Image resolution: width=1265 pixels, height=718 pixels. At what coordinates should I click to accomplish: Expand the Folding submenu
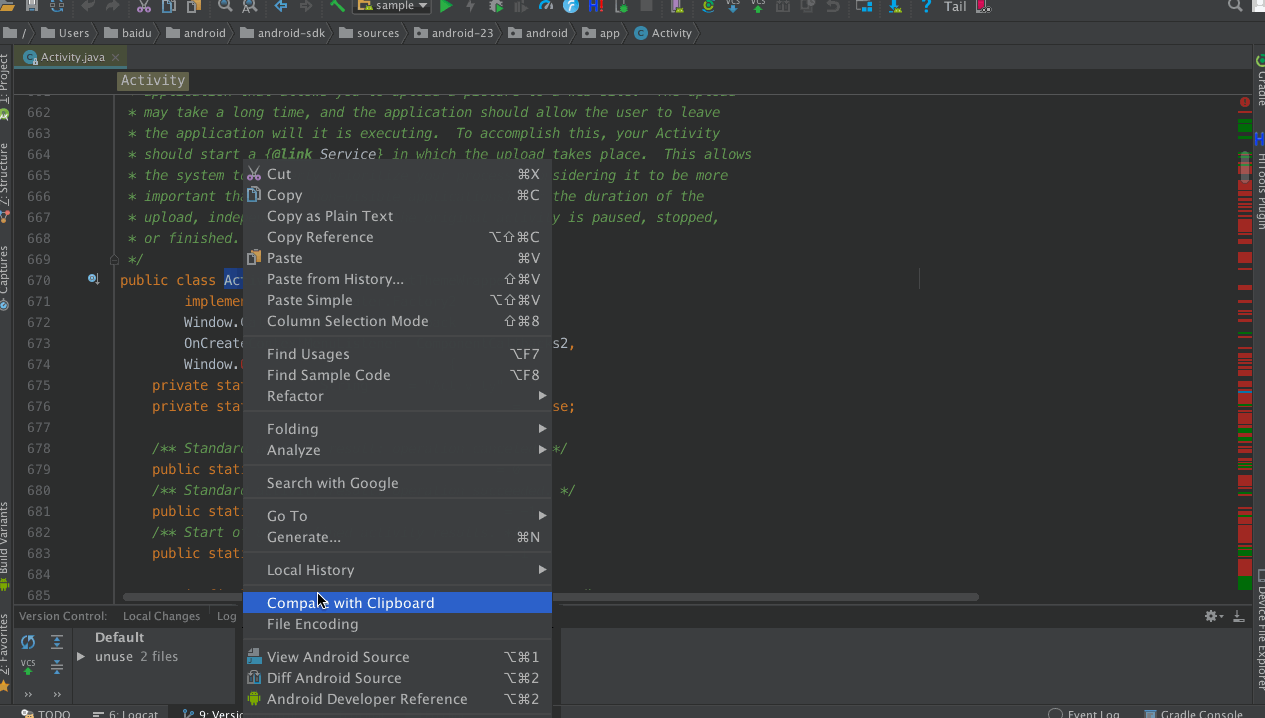point(398,429)
